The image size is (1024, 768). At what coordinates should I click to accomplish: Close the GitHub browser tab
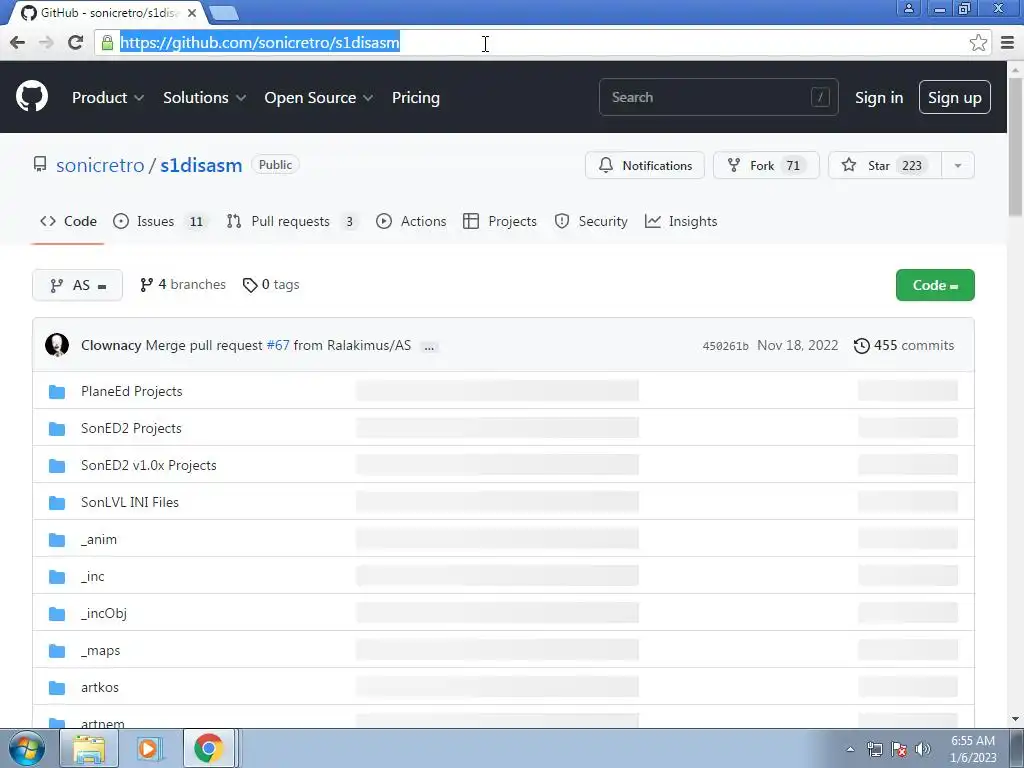(193, 12)
